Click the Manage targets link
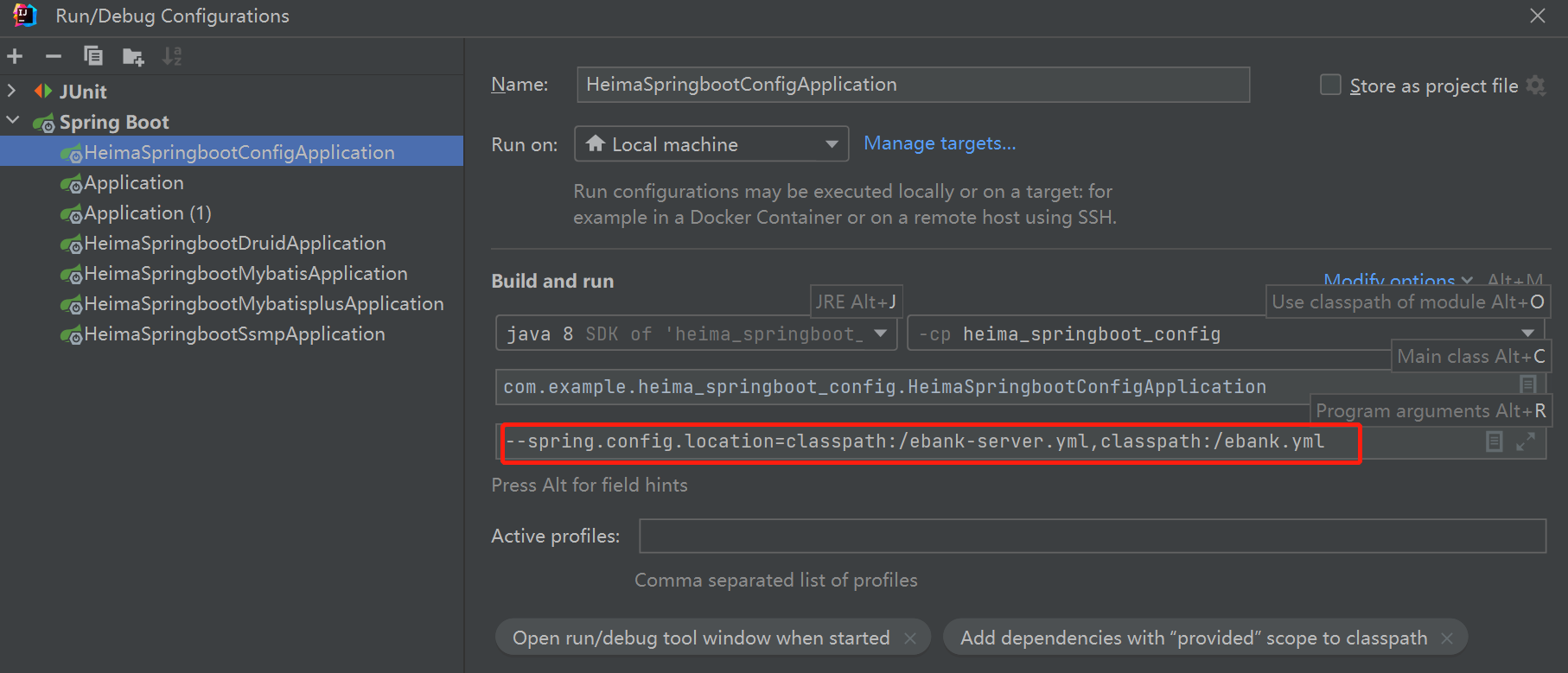This screenshot has width=1568, height=673. coord(940,143)
